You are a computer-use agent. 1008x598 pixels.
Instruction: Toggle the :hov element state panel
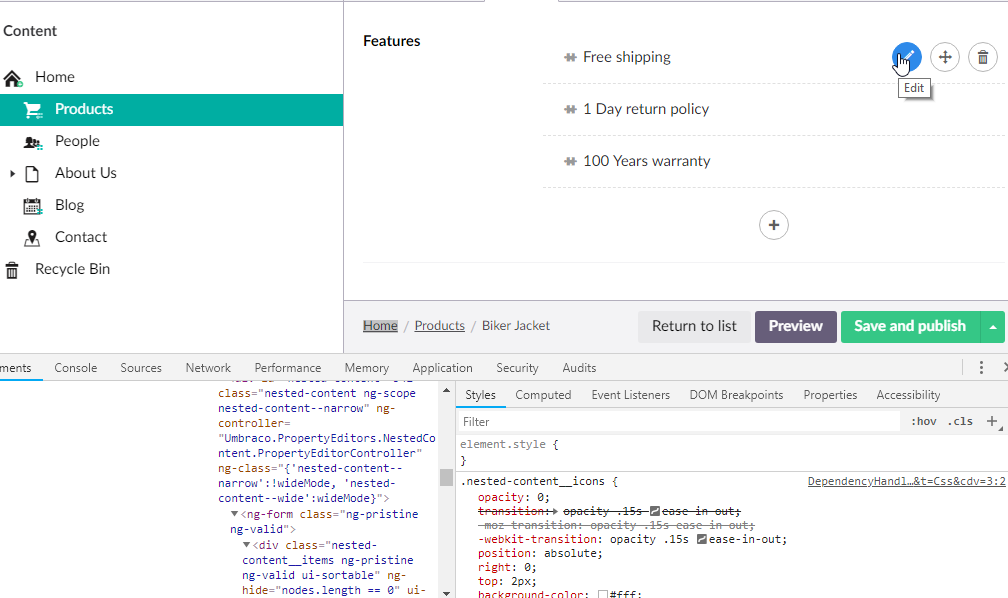[923, 422]
